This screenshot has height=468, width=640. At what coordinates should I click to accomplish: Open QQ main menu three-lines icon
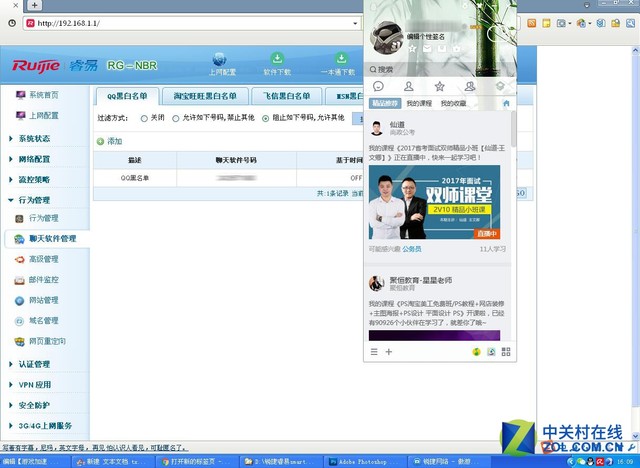(x=374, y=352)
